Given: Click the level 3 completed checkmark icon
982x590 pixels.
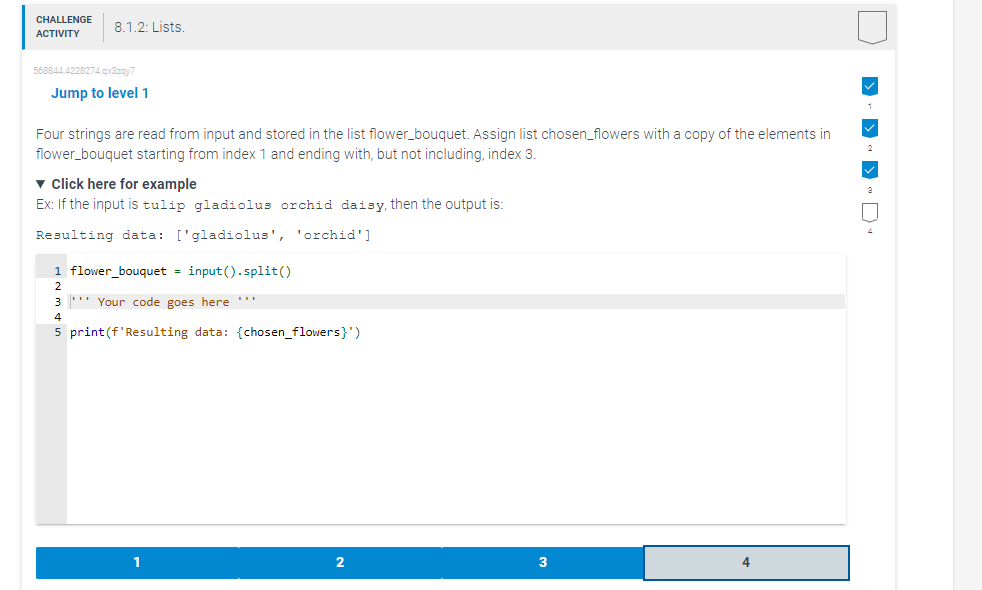Looking at the screenshot, I should [x=869, y=170].
